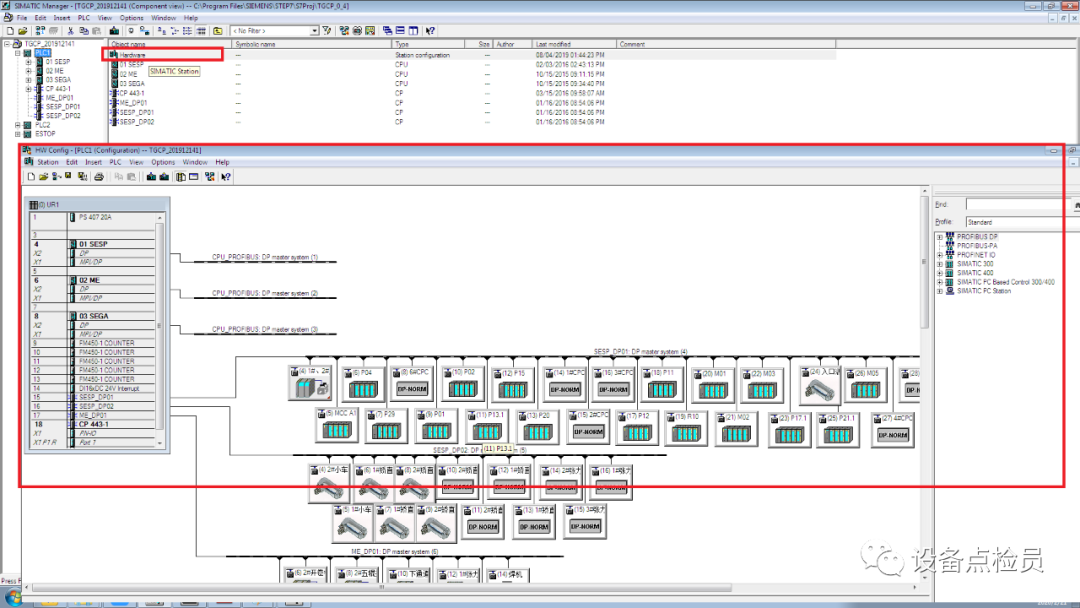Expand PROFIBUS DP catalog folder
The width and height of the screenshot is (1080, 608).
click(x=939, y=237)
